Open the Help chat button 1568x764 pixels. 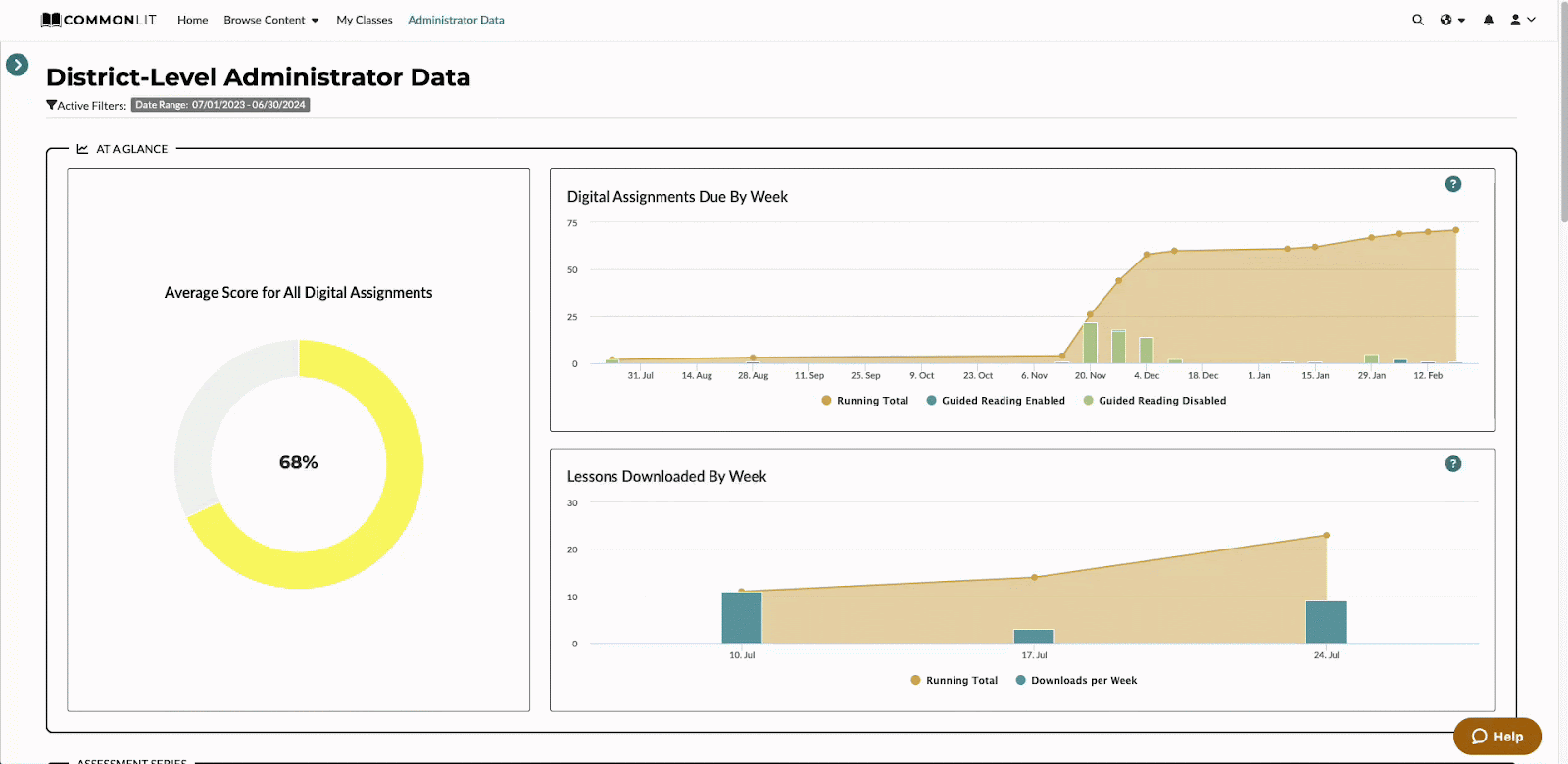pos(1497,737)
